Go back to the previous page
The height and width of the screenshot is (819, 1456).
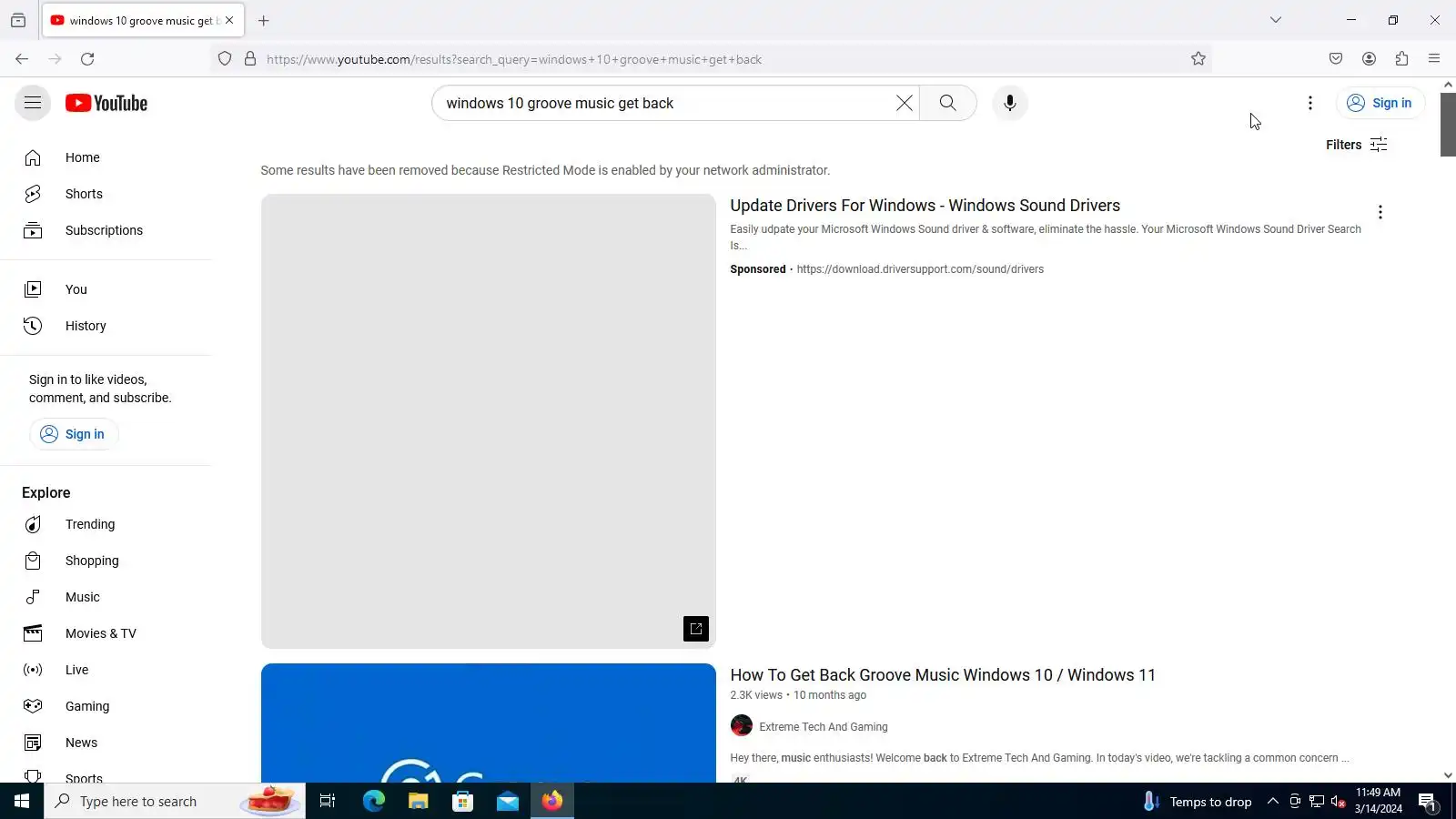pos(22,59)
